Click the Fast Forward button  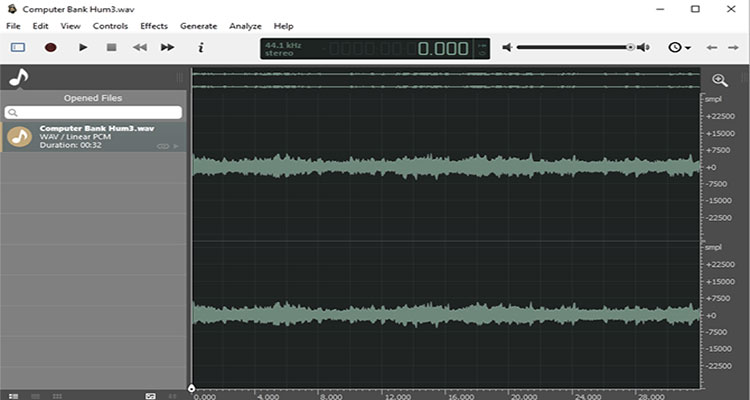pyautogui.click(x=168, y=47)
